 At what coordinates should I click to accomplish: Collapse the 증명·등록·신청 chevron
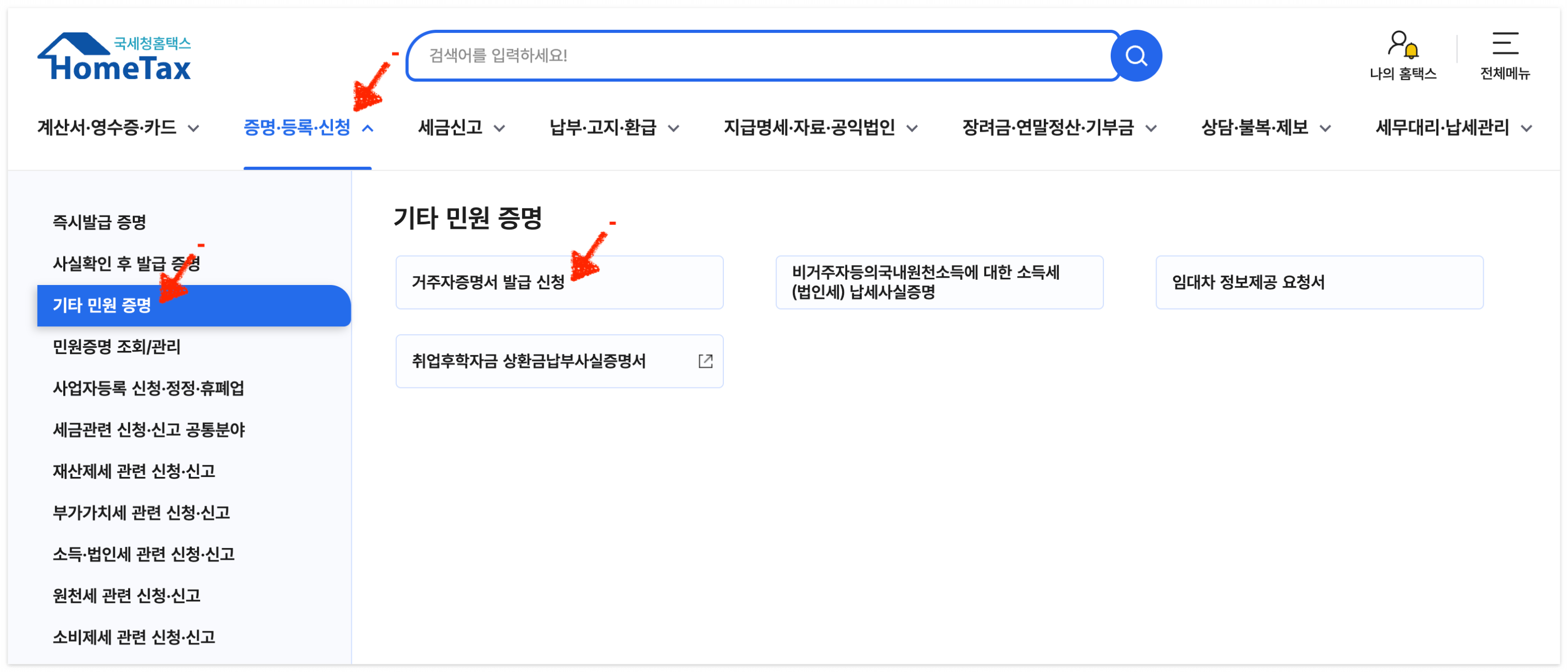coord(367,129)
